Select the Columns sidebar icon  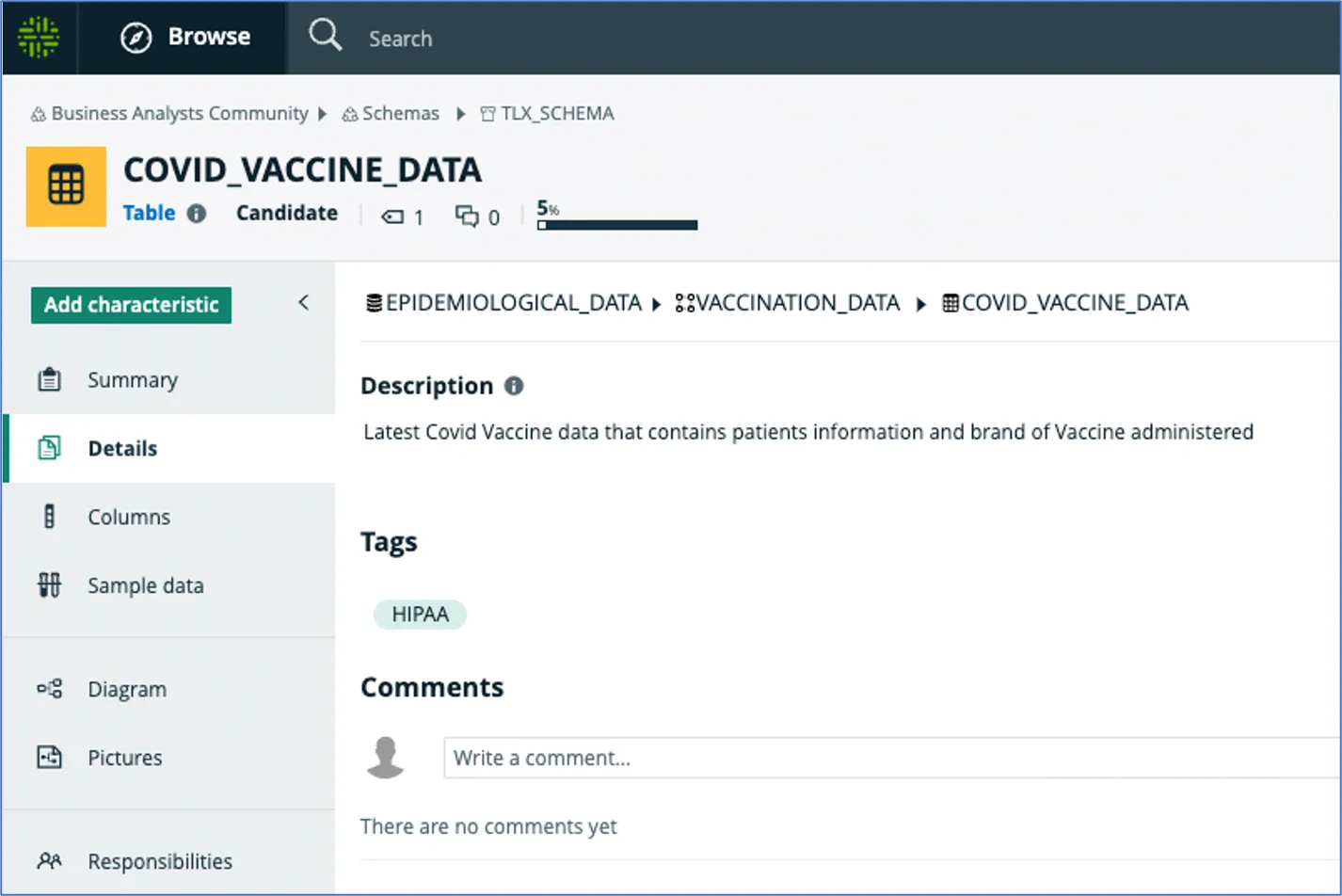49,516
